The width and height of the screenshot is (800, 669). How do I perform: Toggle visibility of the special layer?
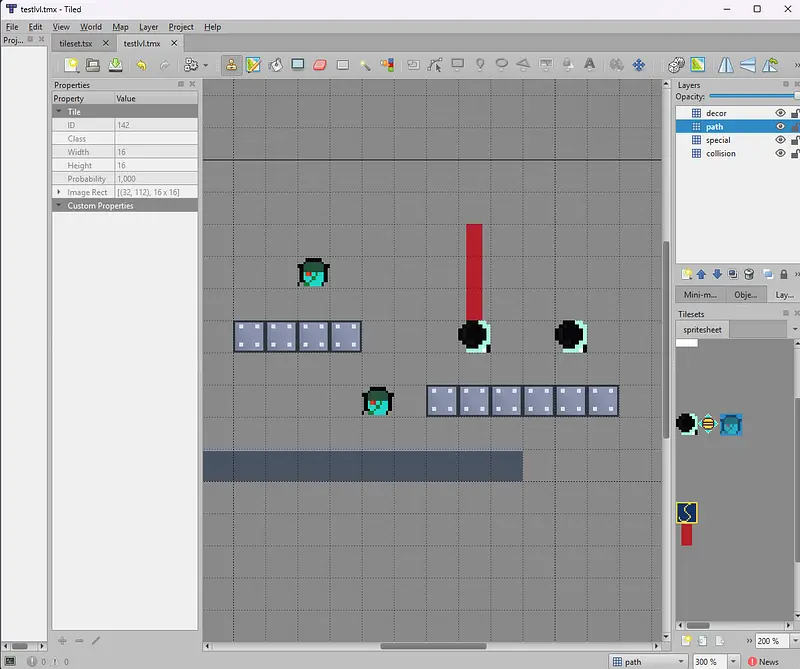(781, 141)
